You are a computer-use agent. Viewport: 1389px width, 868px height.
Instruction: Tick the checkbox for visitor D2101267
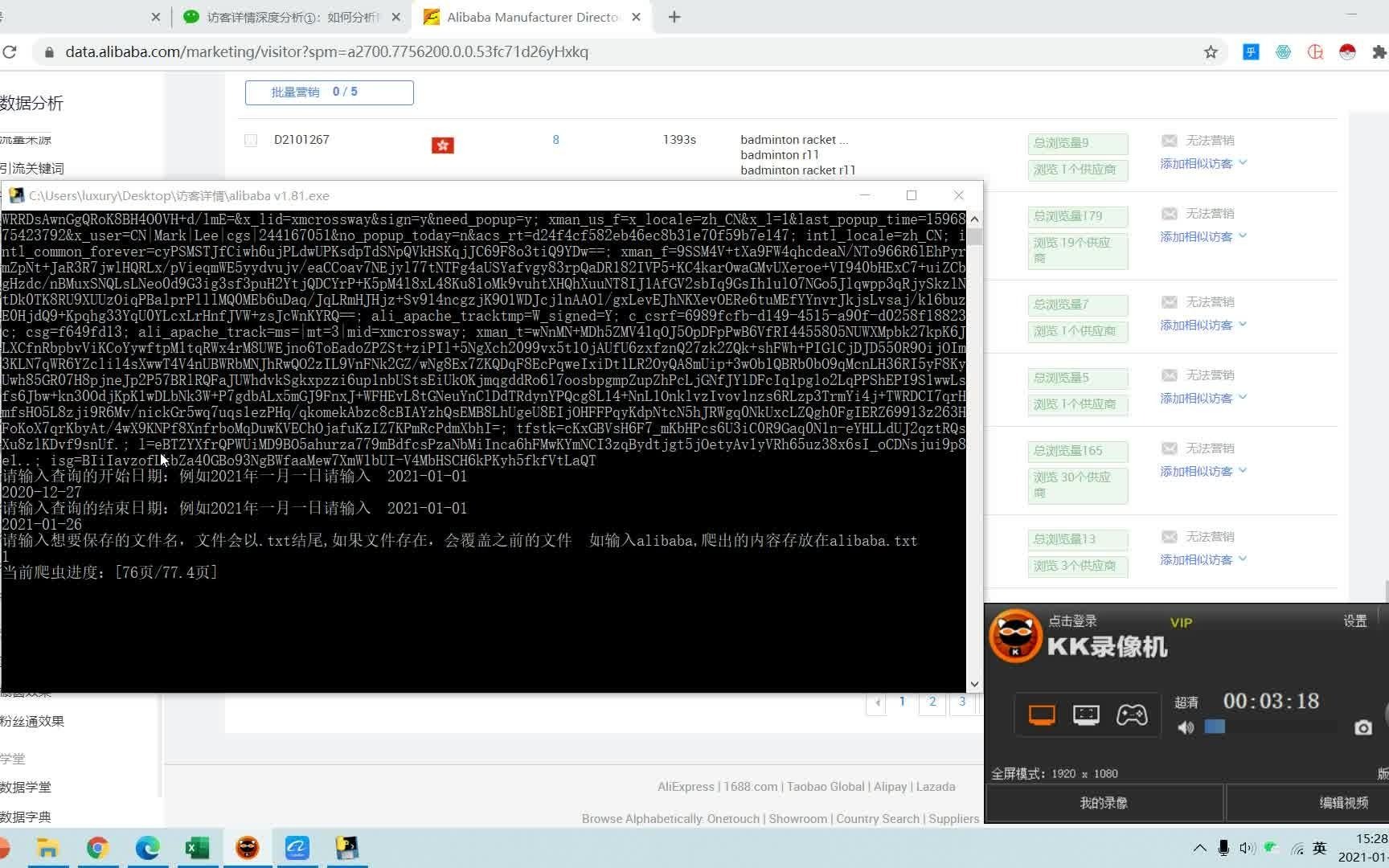(251, 140)
